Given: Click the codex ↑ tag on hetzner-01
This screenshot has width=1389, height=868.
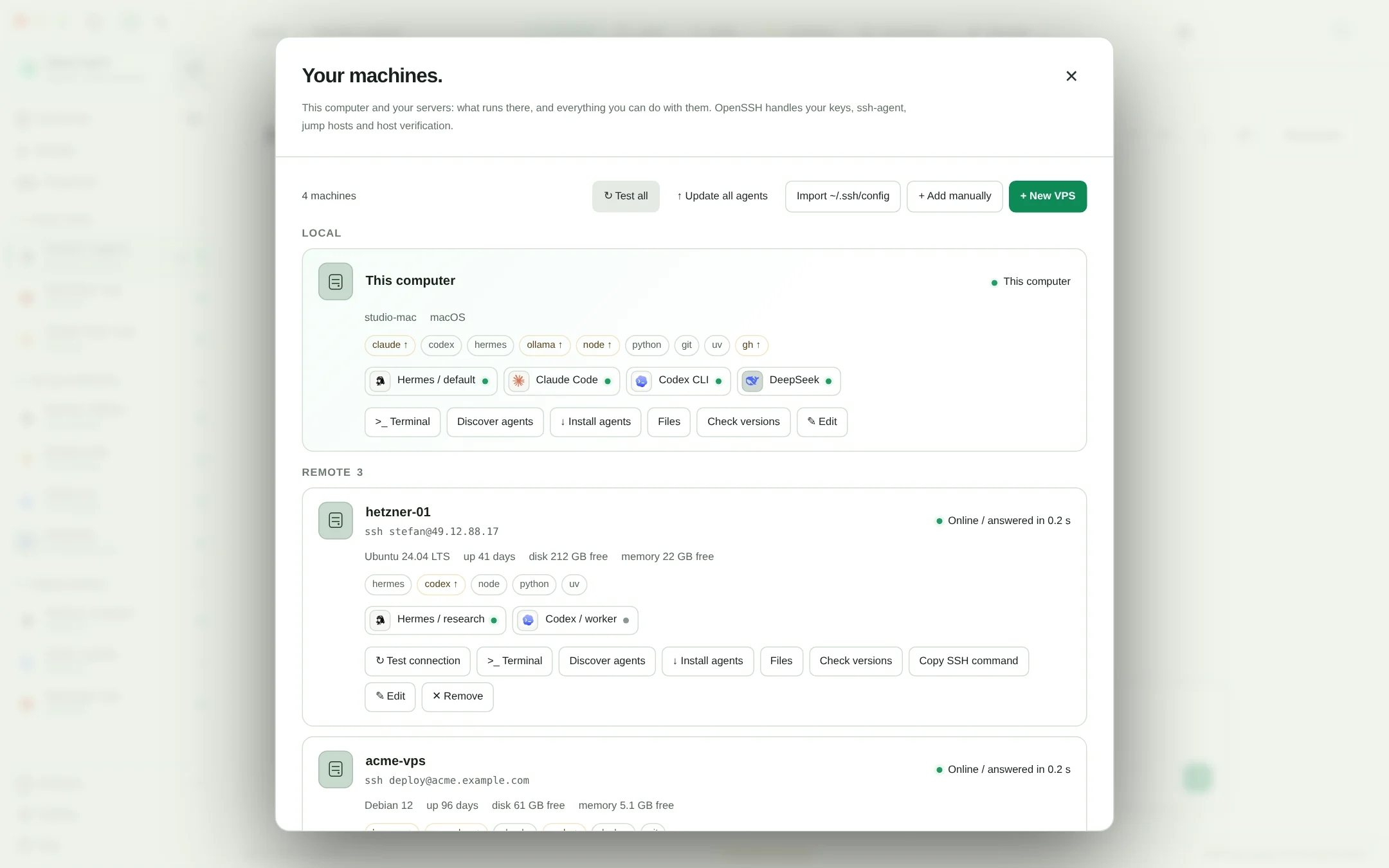Looking at the screenshot, I should (441, 584).
